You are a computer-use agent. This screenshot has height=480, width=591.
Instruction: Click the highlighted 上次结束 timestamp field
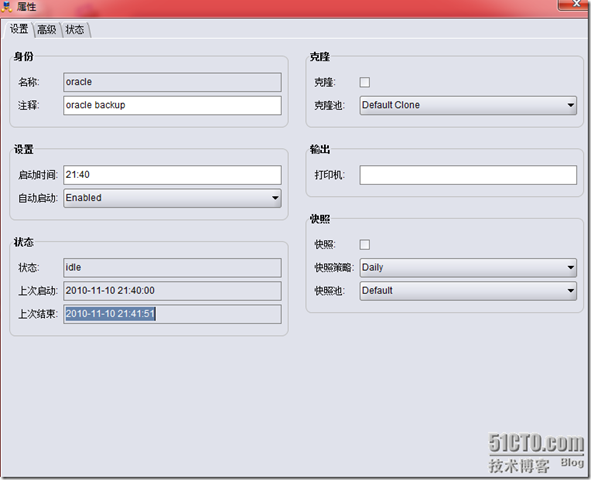[x=172, y=314]
